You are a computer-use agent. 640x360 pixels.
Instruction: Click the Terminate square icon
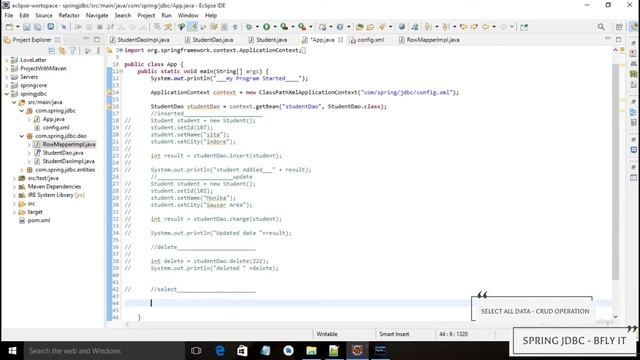click(100, 27)
